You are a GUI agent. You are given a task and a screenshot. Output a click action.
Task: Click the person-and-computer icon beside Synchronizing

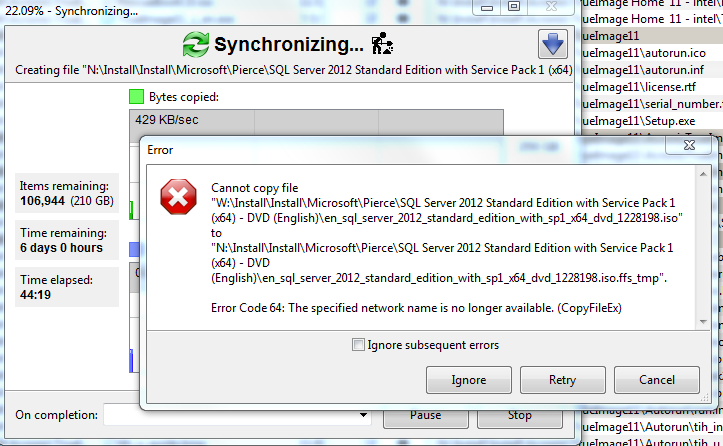pos(382,45)
